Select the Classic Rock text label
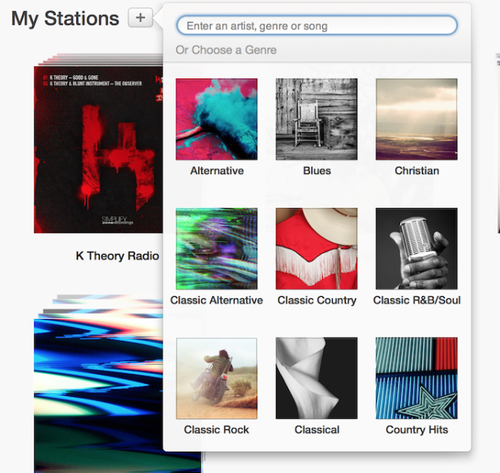 pyautogui.click(x=216, y=430)
